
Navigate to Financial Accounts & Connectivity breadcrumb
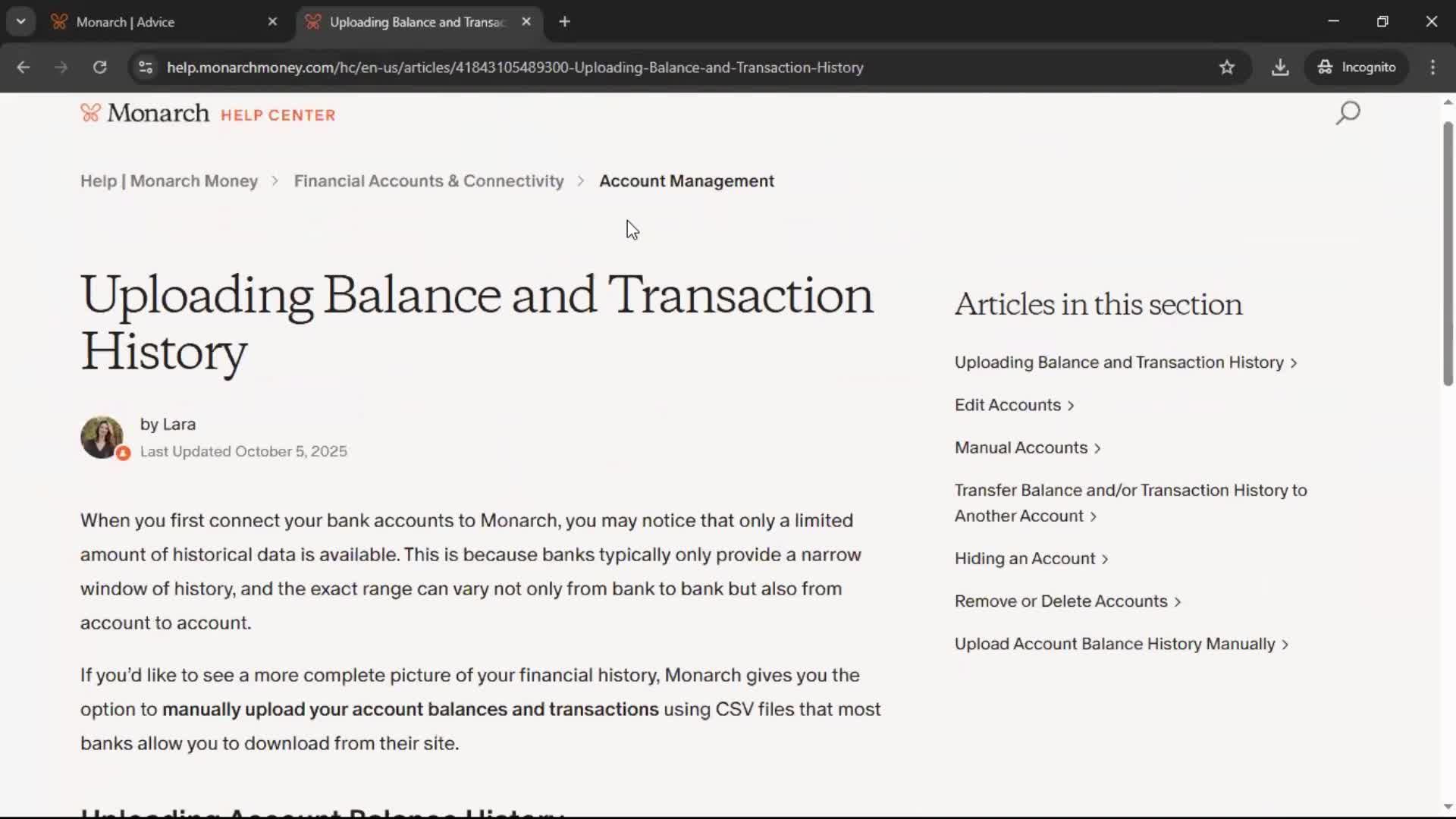coord(428,181)
